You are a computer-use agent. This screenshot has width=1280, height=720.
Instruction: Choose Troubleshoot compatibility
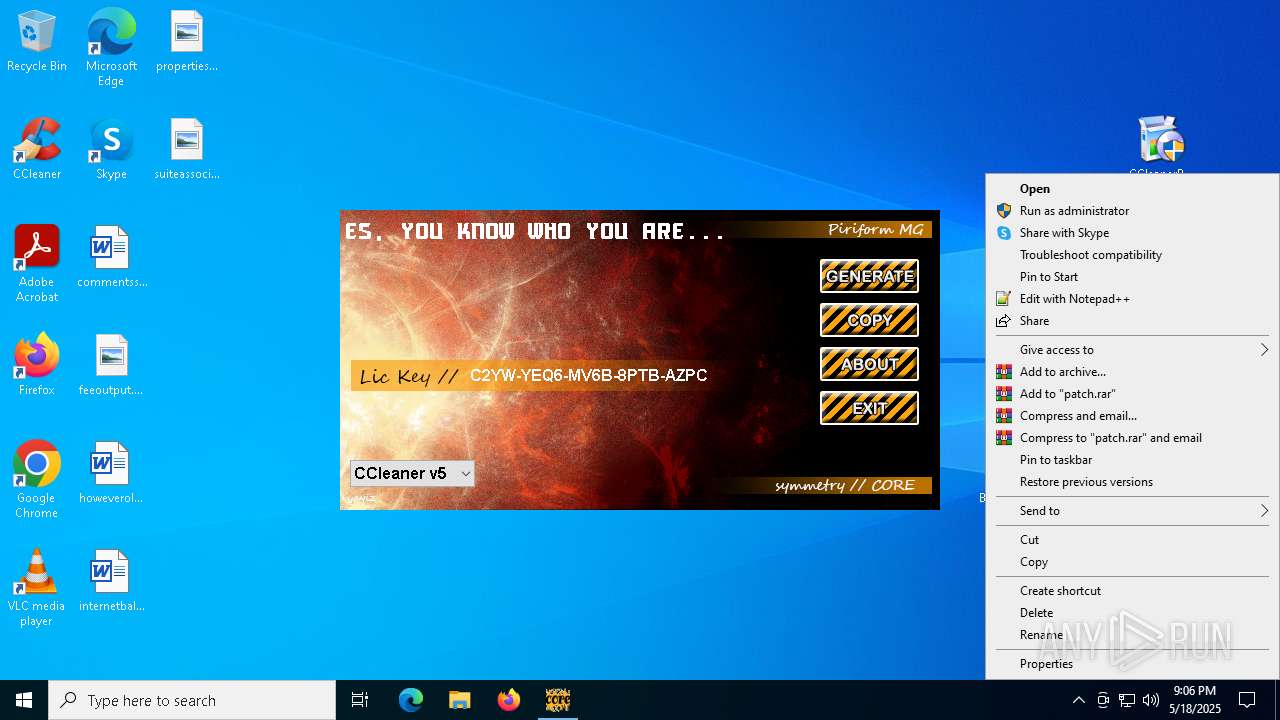pos(1132,254)
